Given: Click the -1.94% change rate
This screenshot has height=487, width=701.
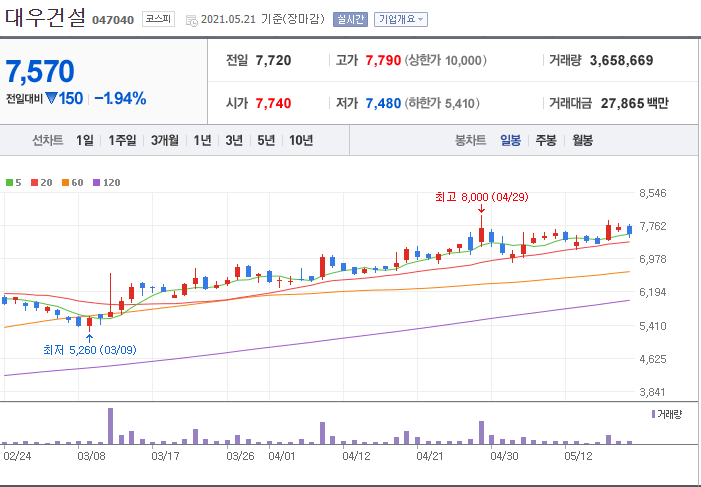Looking at the screenshot, I should click(x=120, y=99).
